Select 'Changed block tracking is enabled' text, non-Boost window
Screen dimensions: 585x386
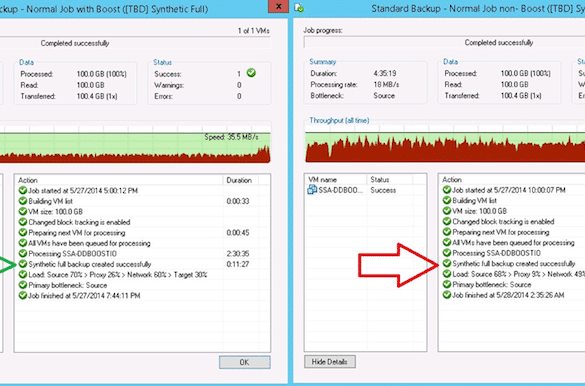[x=504, y=222]
